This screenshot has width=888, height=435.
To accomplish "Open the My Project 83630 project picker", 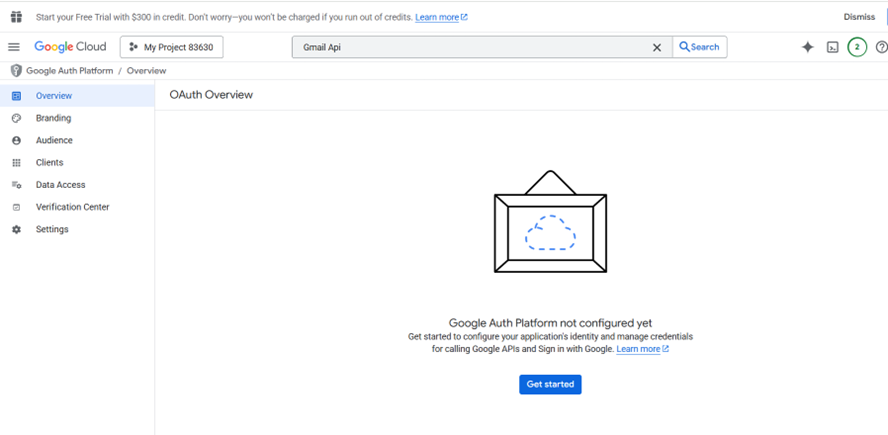I will (x=172, y=47).
